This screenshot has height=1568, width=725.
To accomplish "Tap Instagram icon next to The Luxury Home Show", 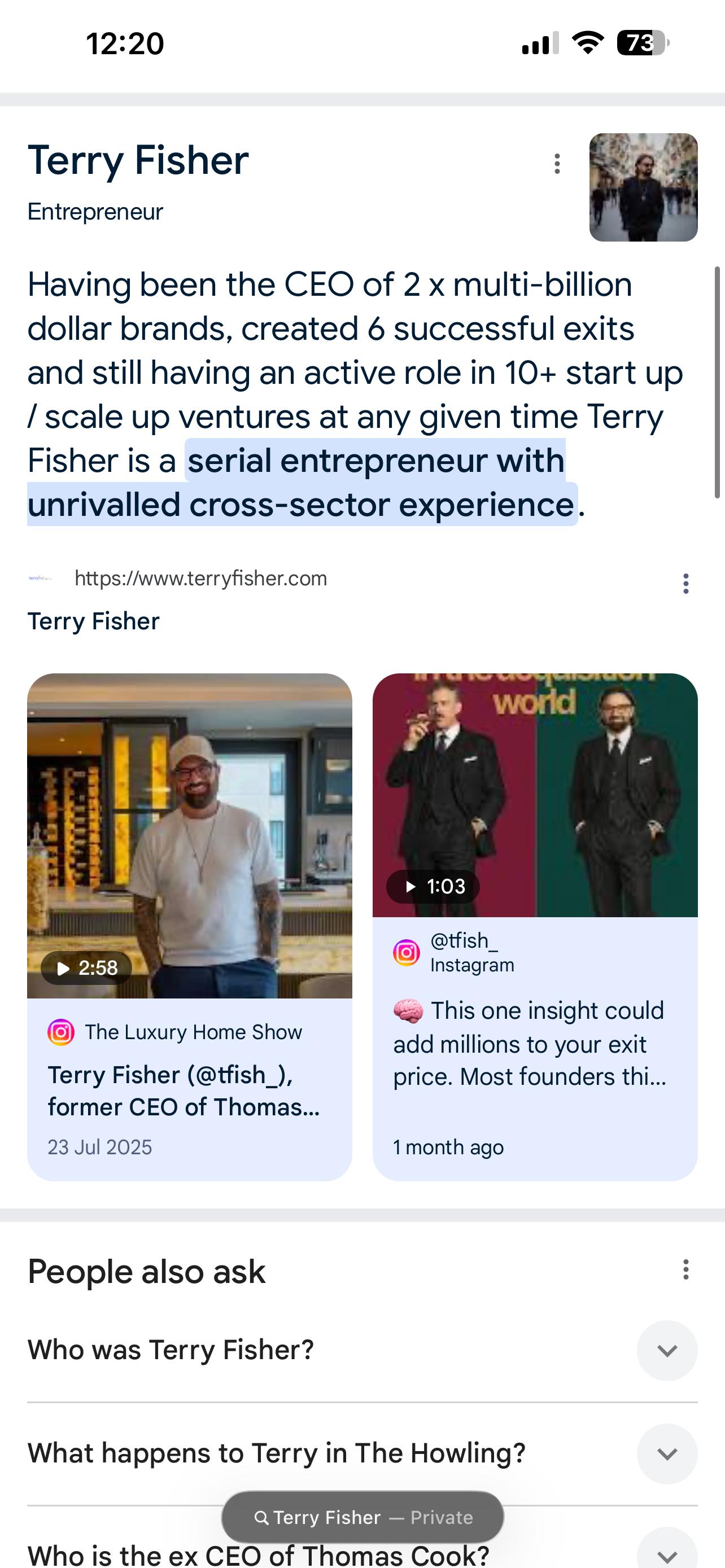I will pos(61,1032).
